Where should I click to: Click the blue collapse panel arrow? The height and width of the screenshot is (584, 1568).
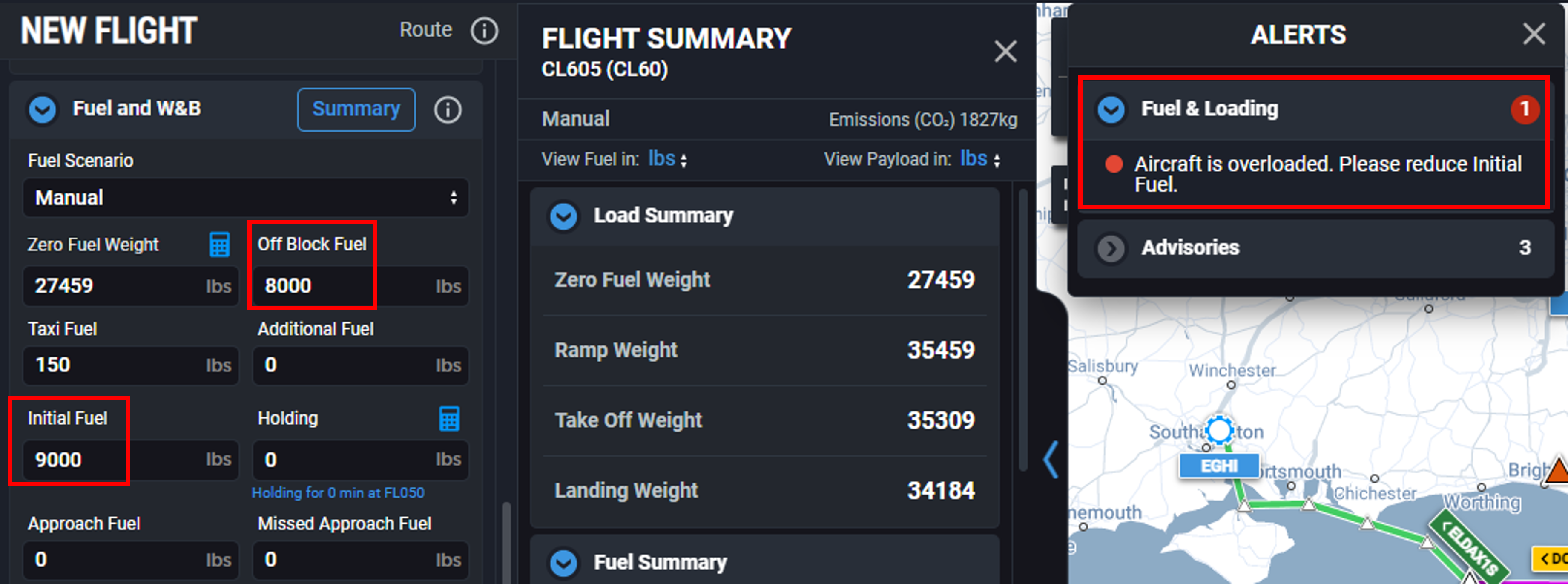[1050, 459]
